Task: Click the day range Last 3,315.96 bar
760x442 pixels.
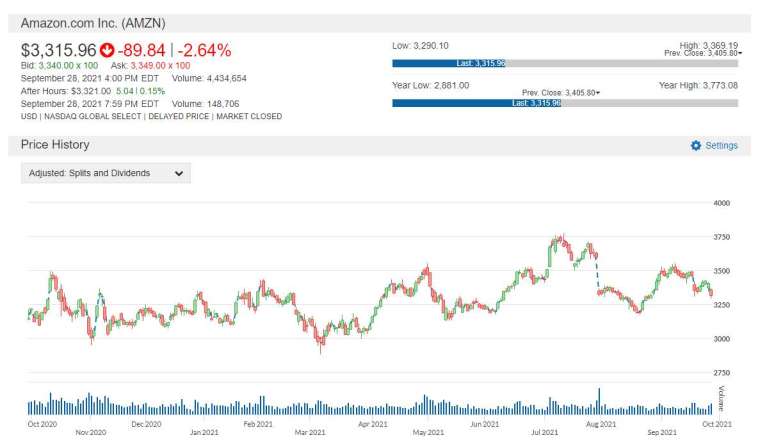Action: click(449, 63)
